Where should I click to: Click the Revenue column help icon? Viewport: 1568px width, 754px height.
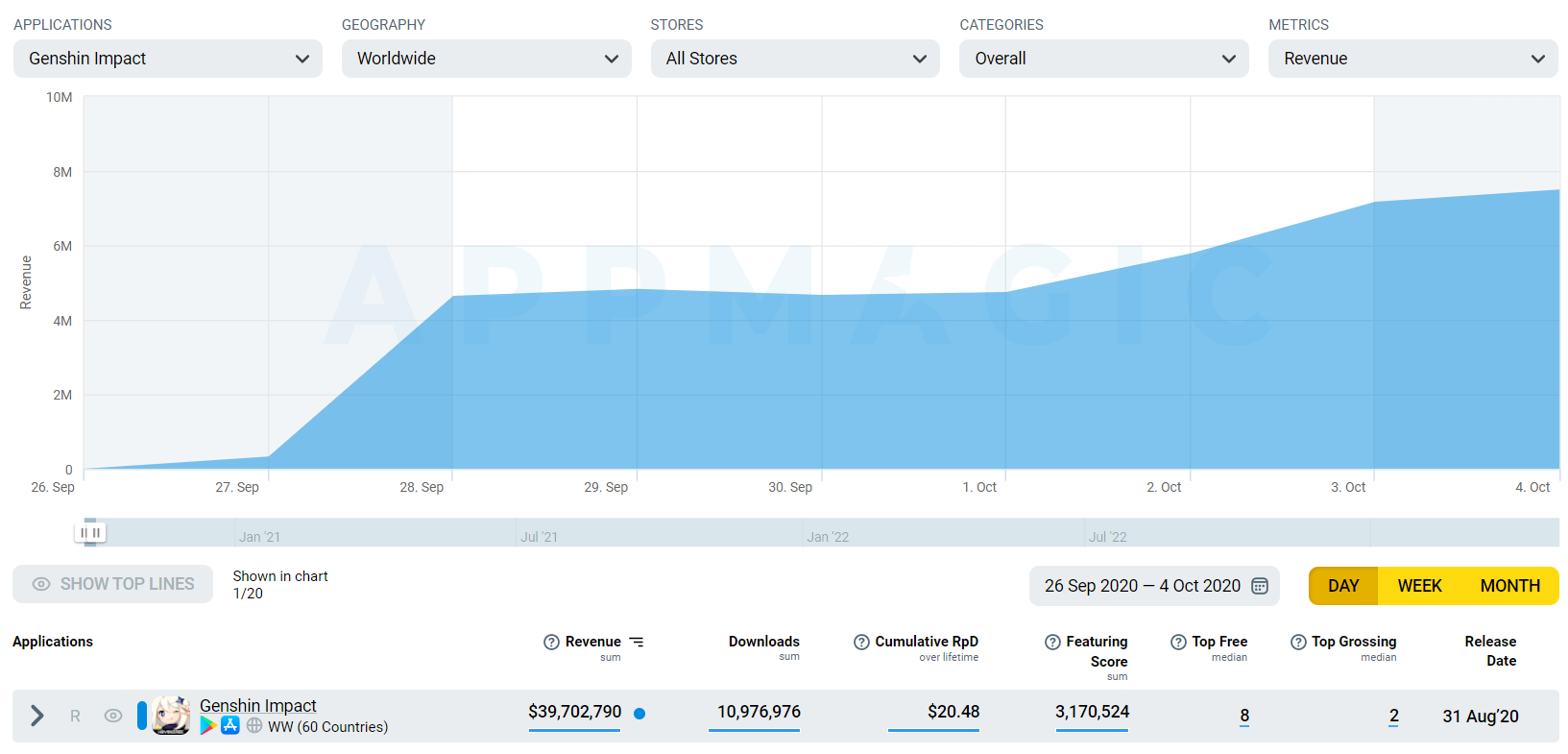(551, 642)
